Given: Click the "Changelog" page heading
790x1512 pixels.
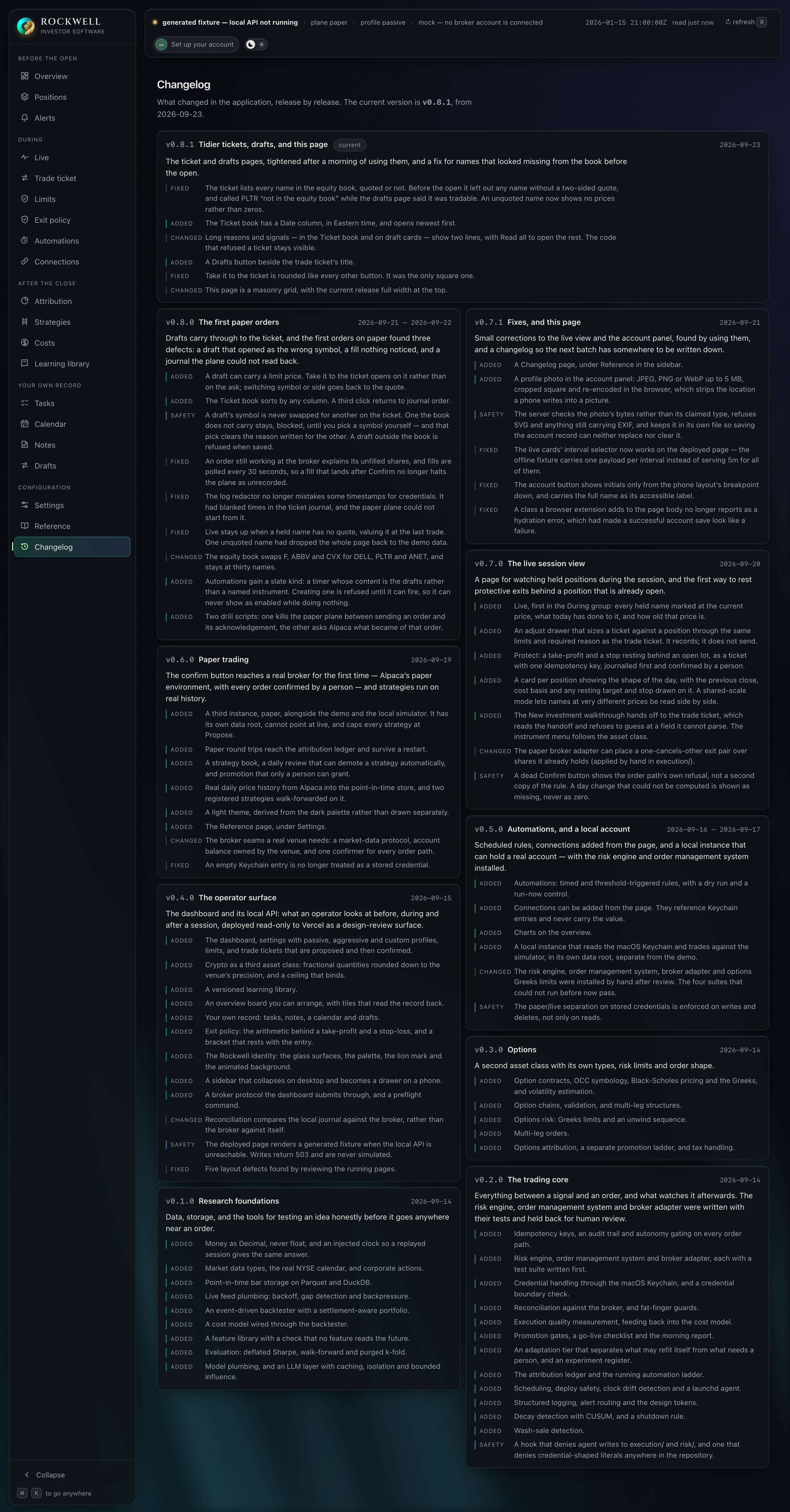Looking at the screenshot, I should coord(184,84).
